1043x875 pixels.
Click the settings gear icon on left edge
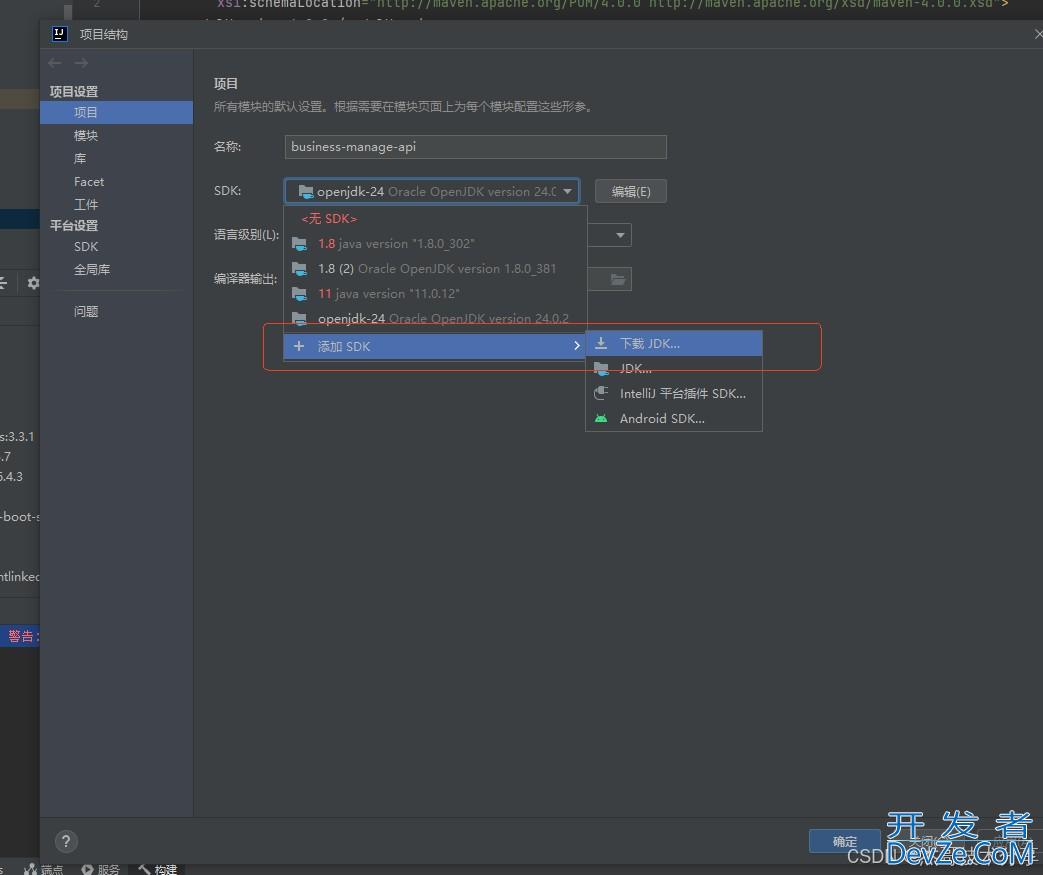point(33,282)
